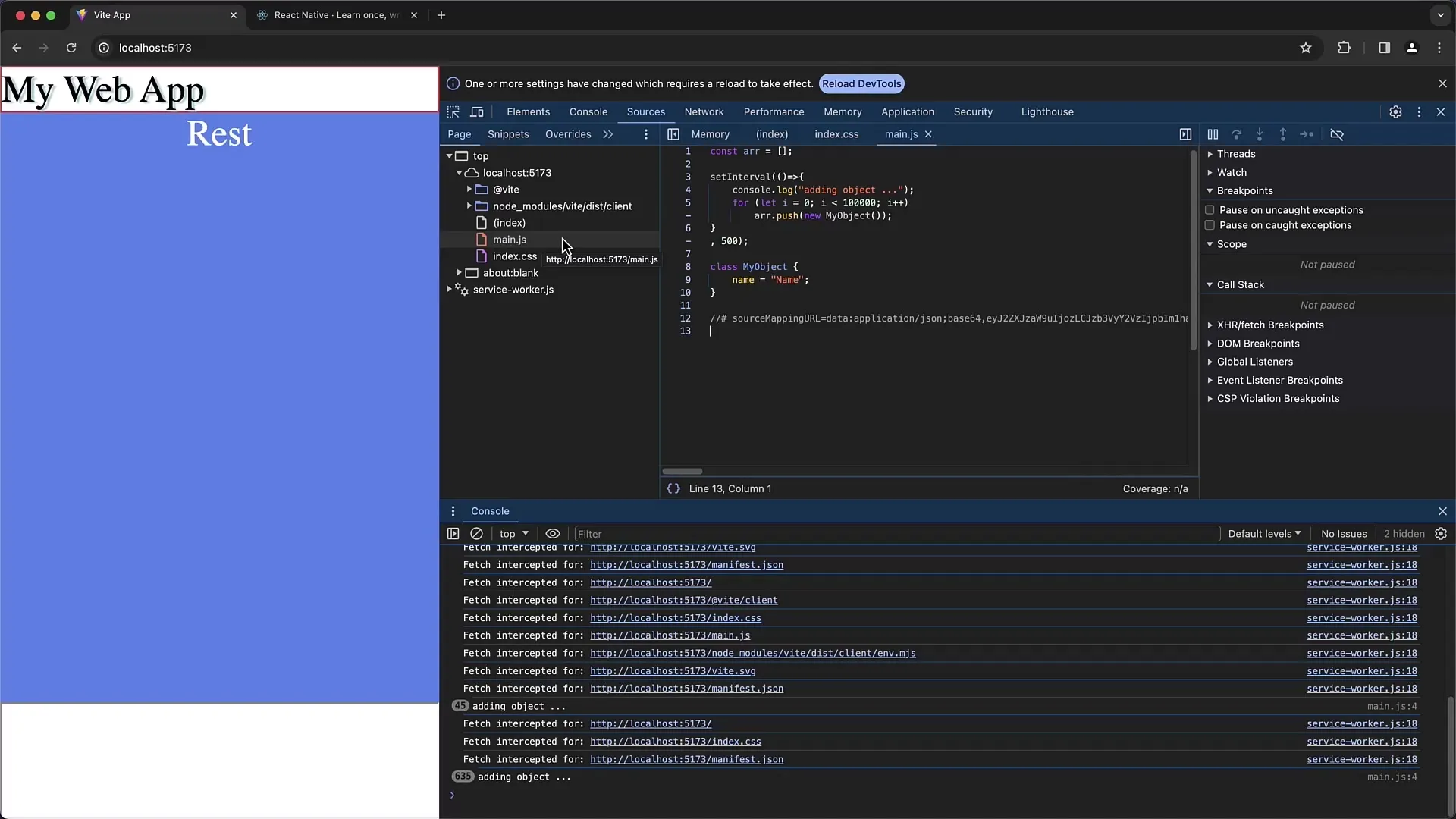Toggle the debugger sidebar icon
Screen dimensions: 1456x819
click(x=1185, y=134)
